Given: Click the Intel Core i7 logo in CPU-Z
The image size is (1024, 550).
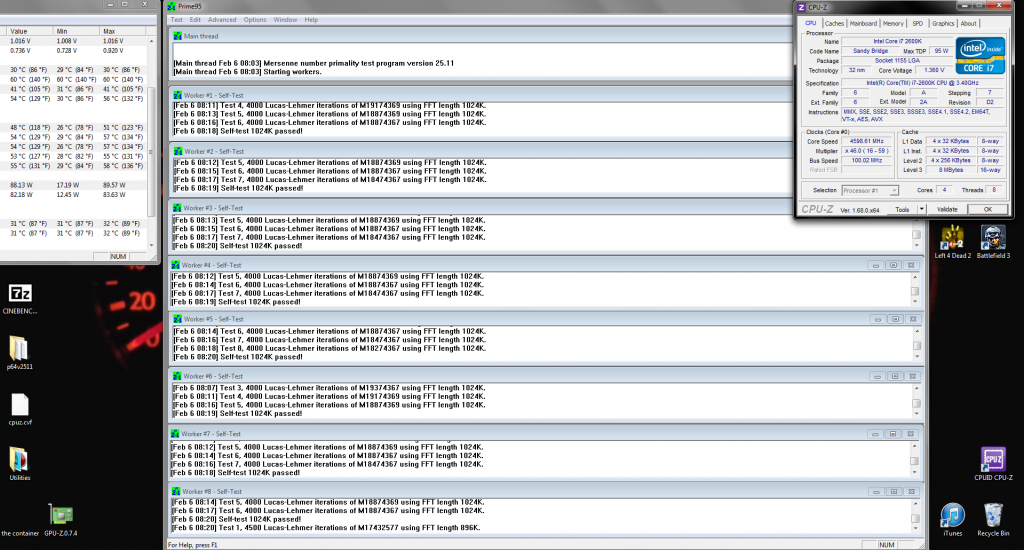Looking at the screenshot, I should [x=980, y=55].
